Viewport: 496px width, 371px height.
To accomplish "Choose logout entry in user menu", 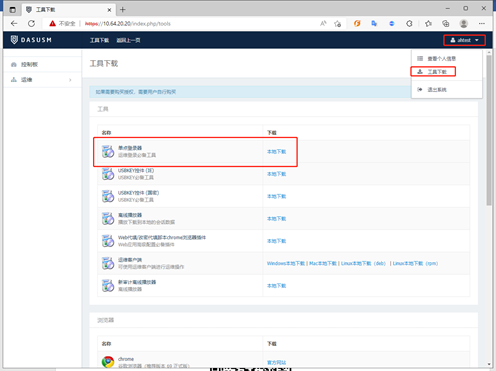I will tap(433, 89).
